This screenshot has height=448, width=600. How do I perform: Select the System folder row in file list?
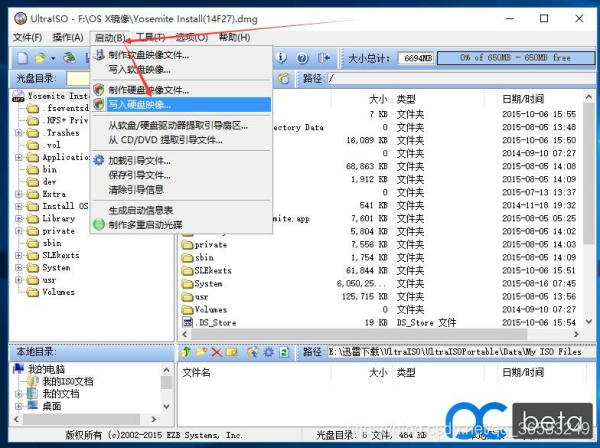pos(380,283)
